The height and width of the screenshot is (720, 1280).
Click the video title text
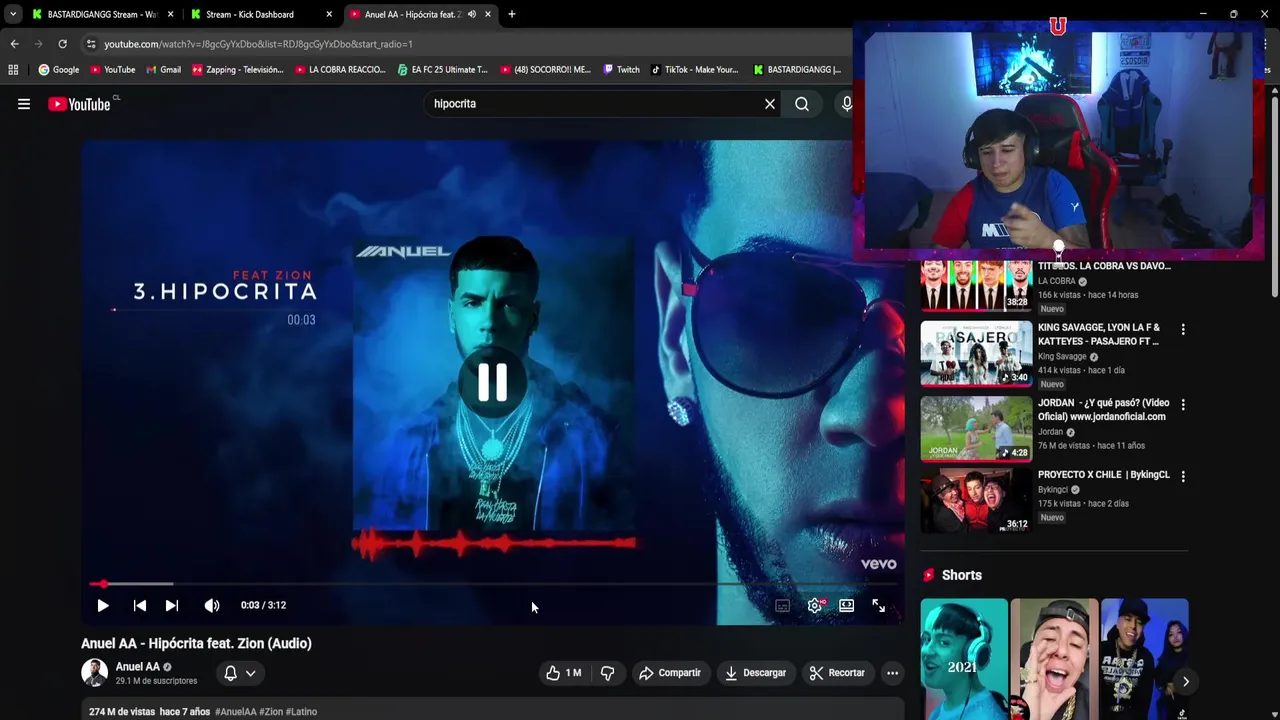pos(196,644)
